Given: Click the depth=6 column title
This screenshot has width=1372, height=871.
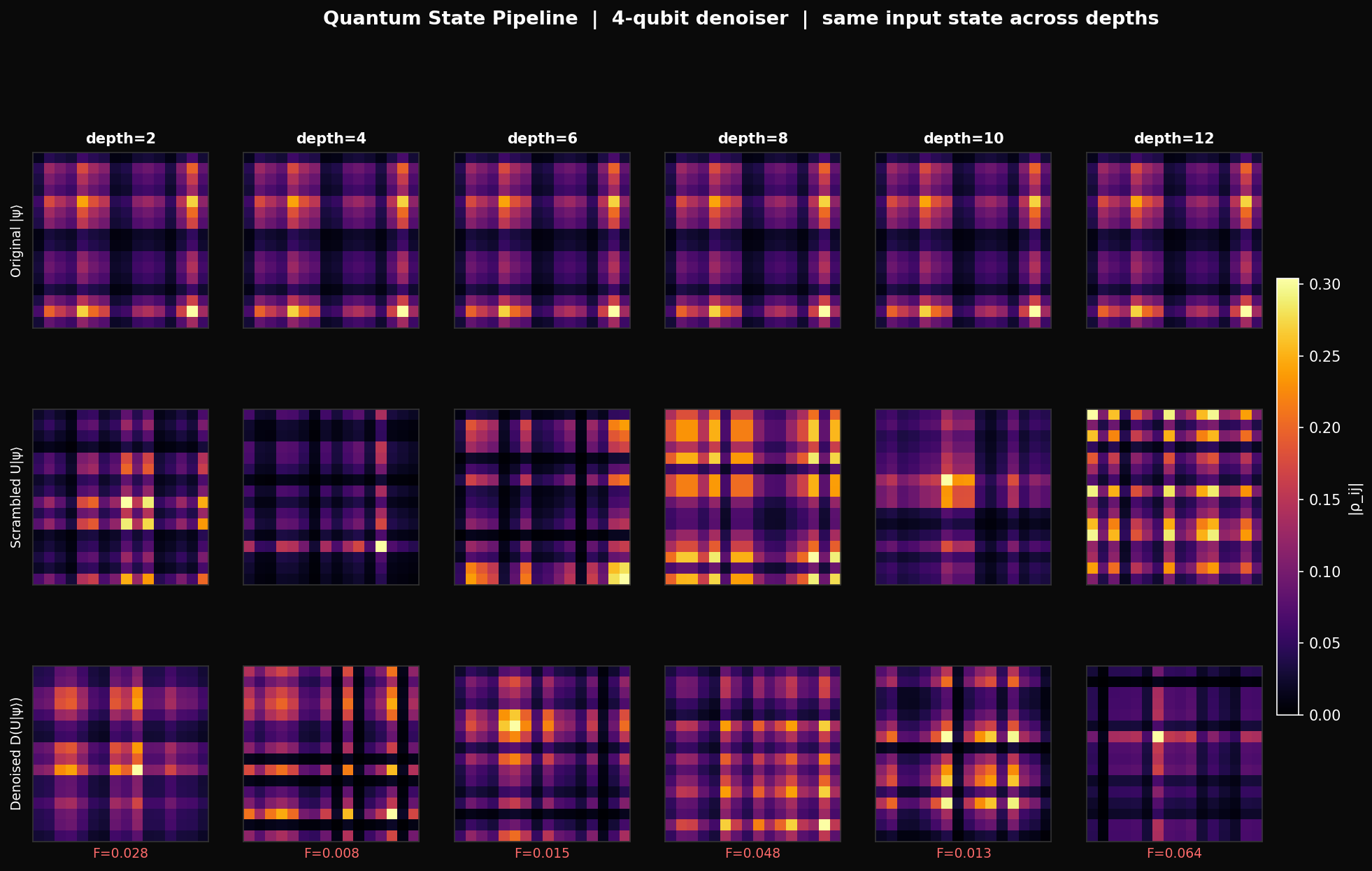Looking at the screenshot, I should [542, 139].
